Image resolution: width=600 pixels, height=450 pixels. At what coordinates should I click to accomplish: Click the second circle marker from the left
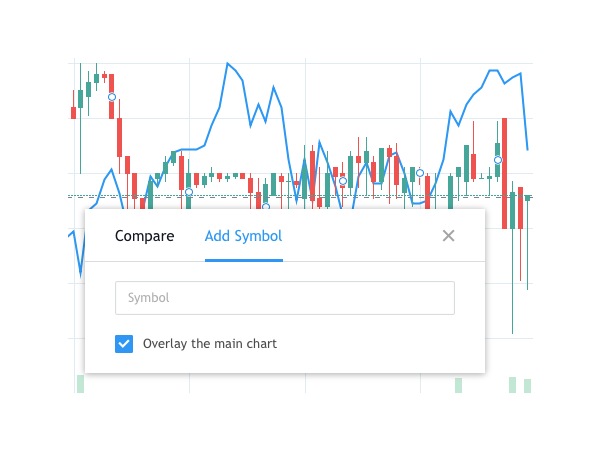(x=189, y=192)
